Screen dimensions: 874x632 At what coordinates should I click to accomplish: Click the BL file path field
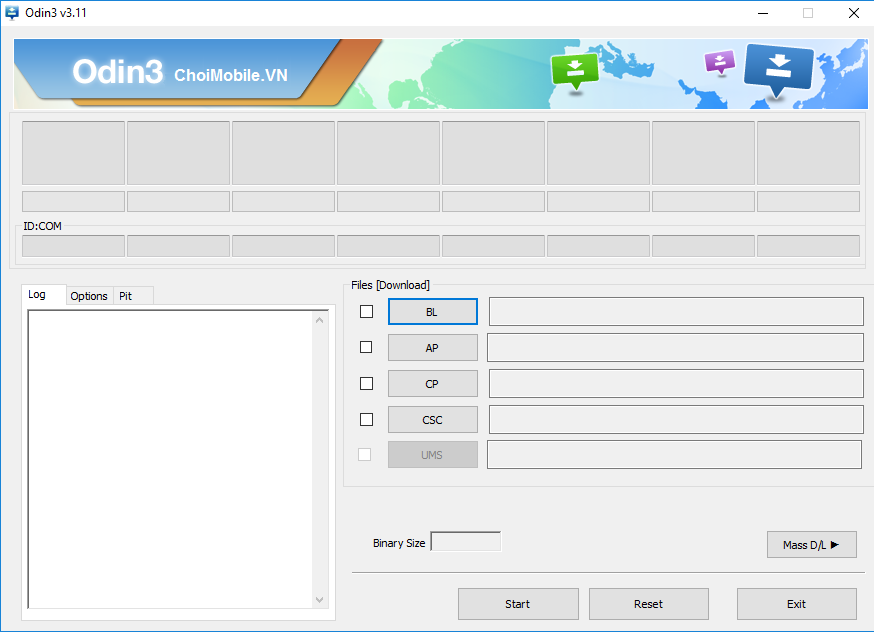pos(675,312)
